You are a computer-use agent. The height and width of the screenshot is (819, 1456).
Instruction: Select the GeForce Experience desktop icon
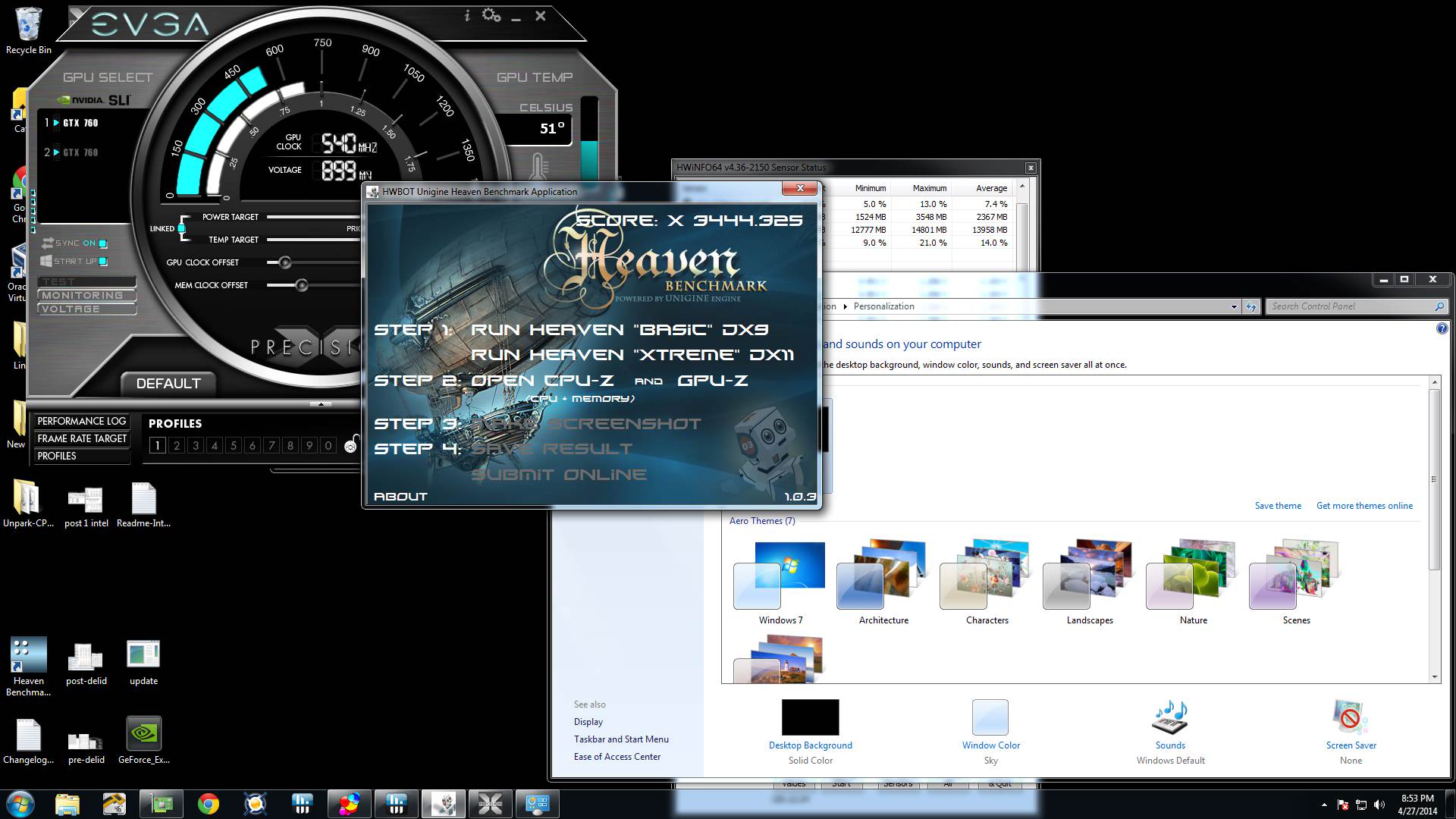tap(144, 740)
